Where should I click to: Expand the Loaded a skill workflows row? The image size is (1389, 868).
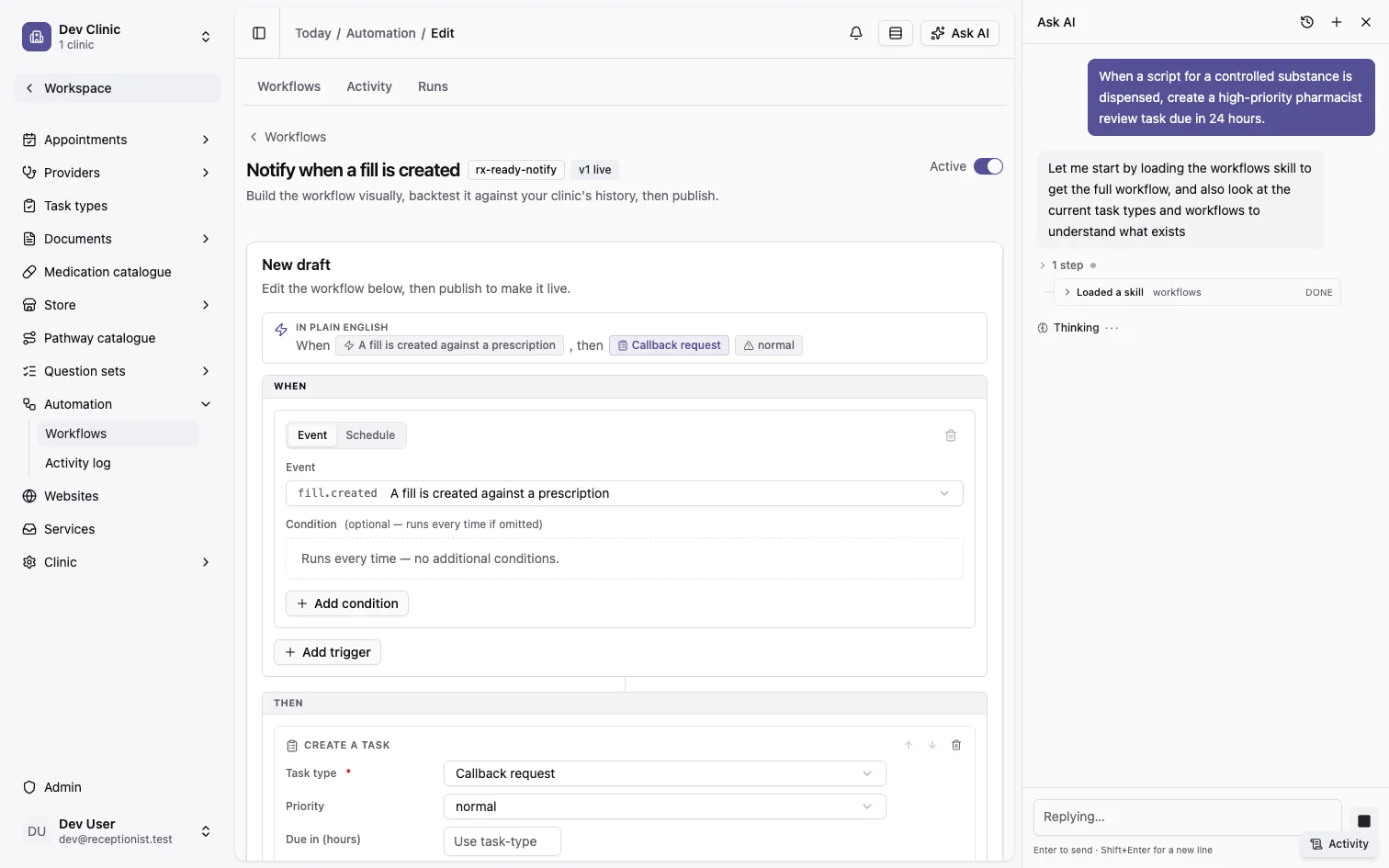[x=1197, y=292]
